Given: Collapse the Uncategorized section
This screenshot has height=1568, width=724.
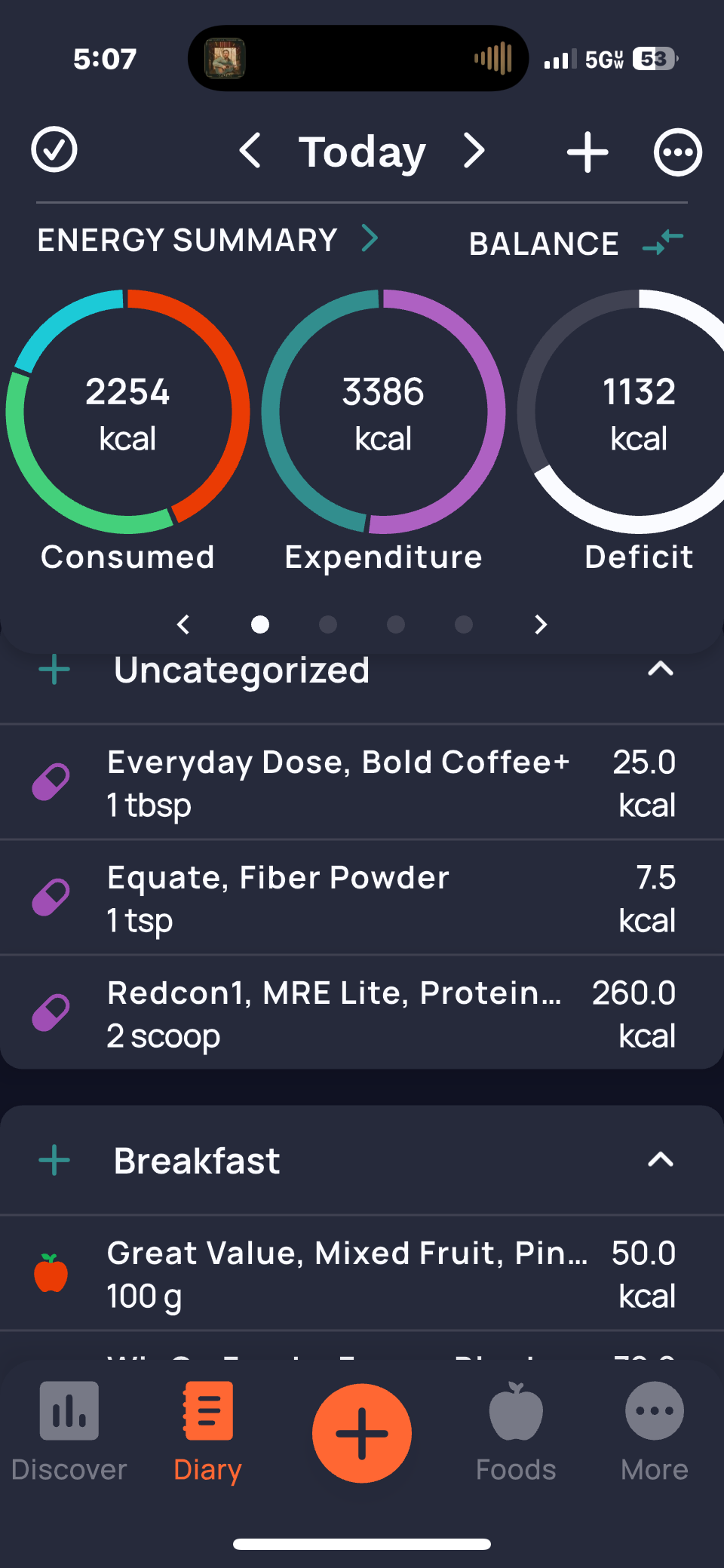Looking at the screenshot, I should click(x=660, y=669).
